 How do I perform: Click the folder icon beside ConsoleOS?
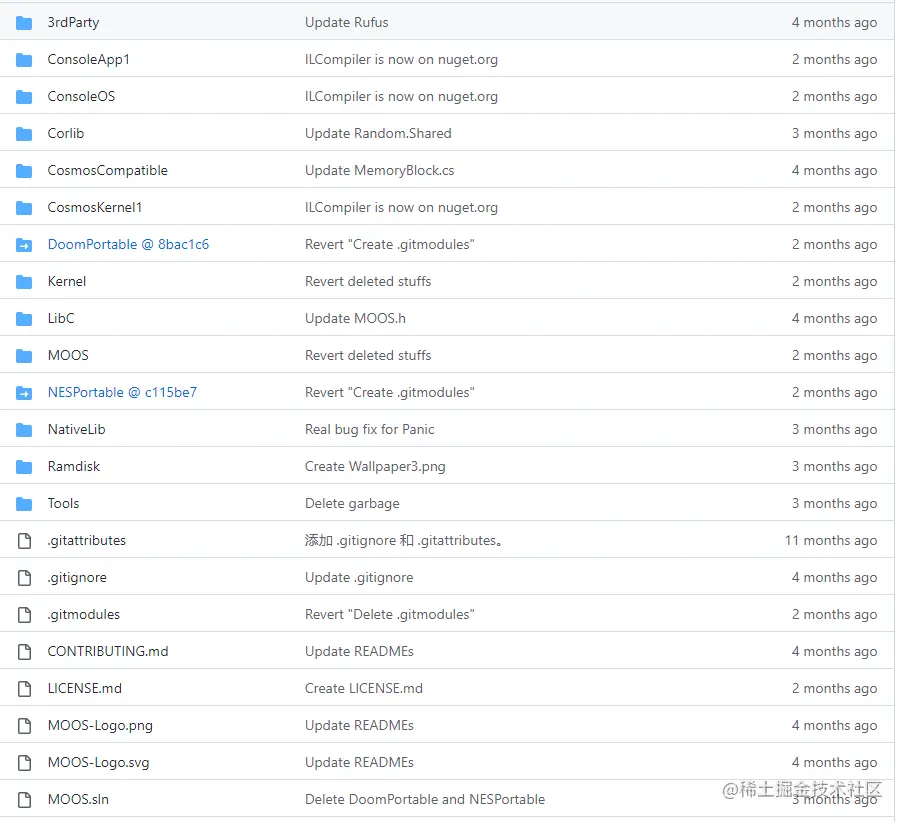pyautogui.click(x=24, y=96)
